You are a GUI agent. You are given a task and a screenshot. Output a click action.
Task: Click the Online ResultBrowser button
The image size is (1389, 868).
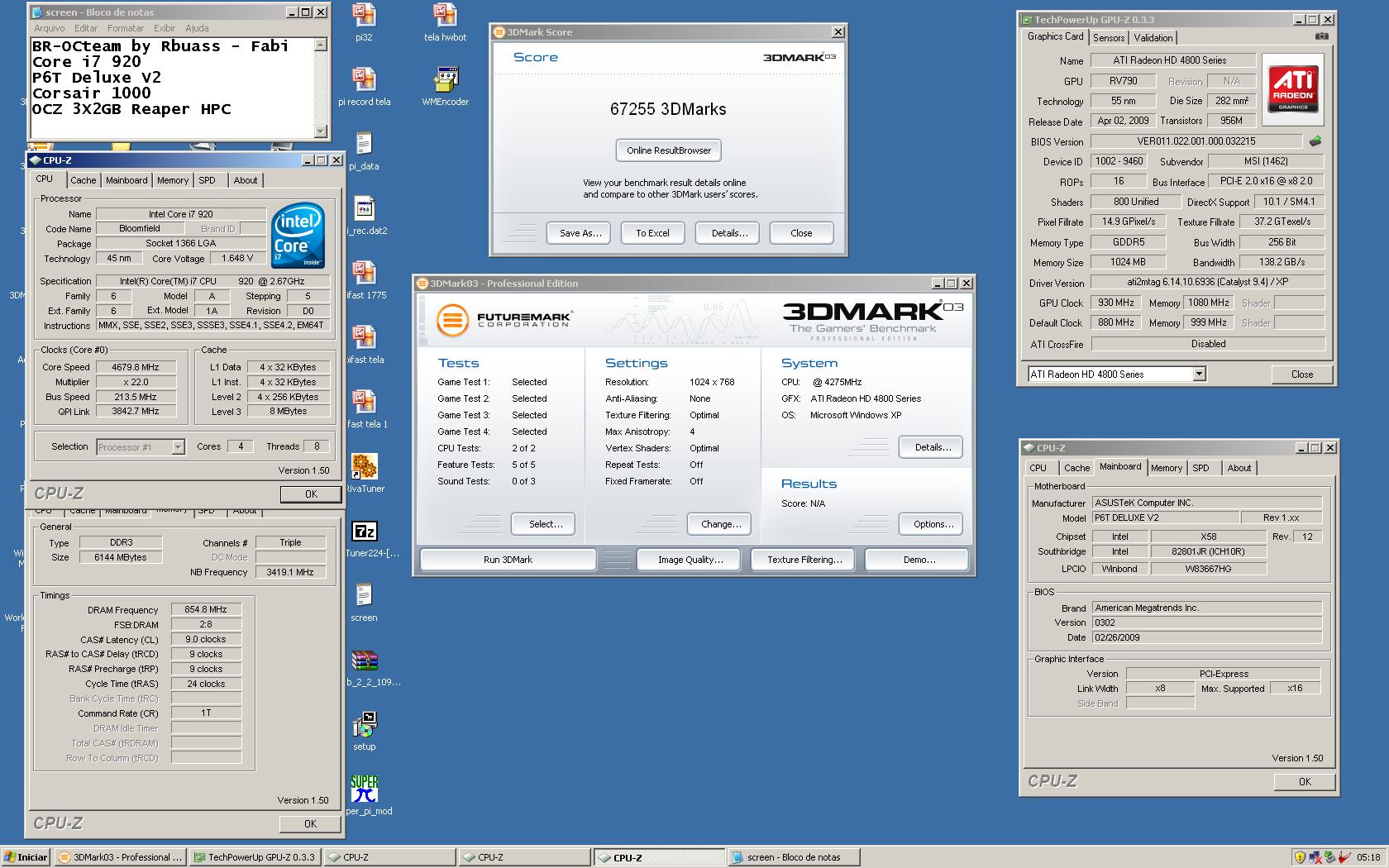669,150
